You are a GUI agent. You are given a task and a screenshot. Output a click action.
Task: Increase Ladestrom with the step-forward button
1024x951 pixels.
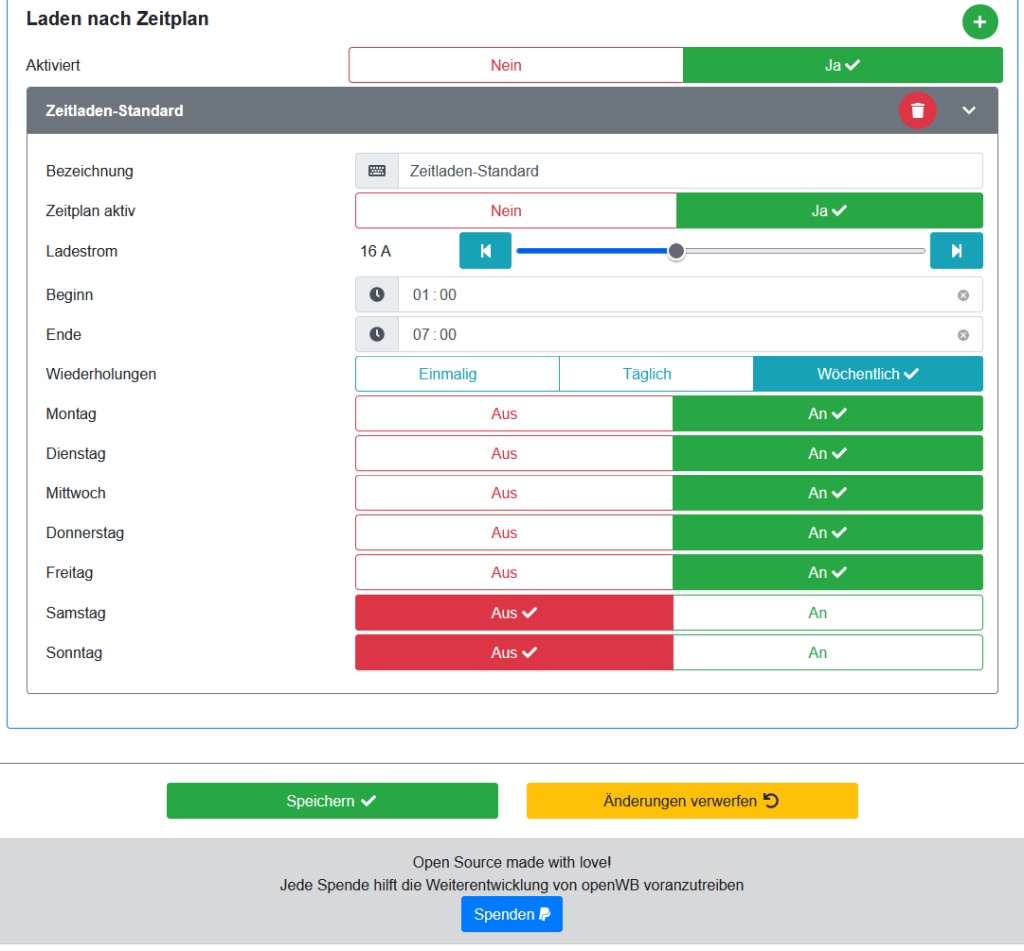(x=956, y=251)
